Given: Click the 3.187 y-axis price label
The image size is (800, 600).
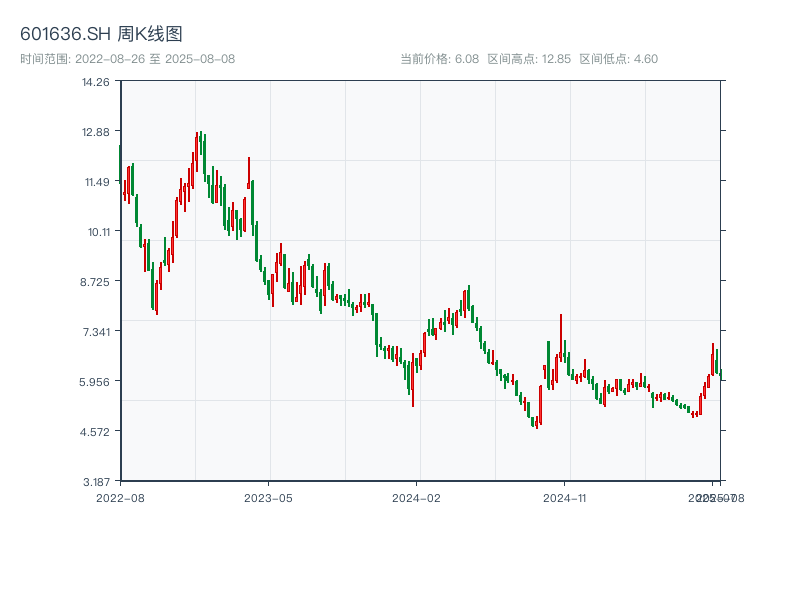Looking at the screenshot, I should (x=96, y=482).
